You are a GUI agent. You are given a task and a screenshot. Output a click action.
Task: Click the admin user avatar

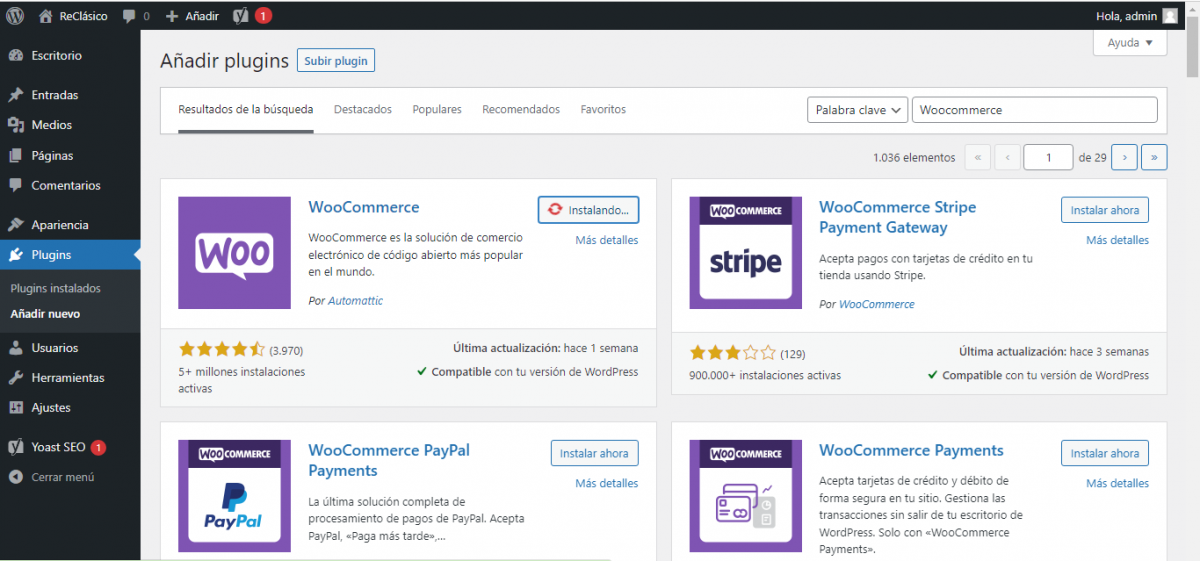click(x=1169, y=16)
